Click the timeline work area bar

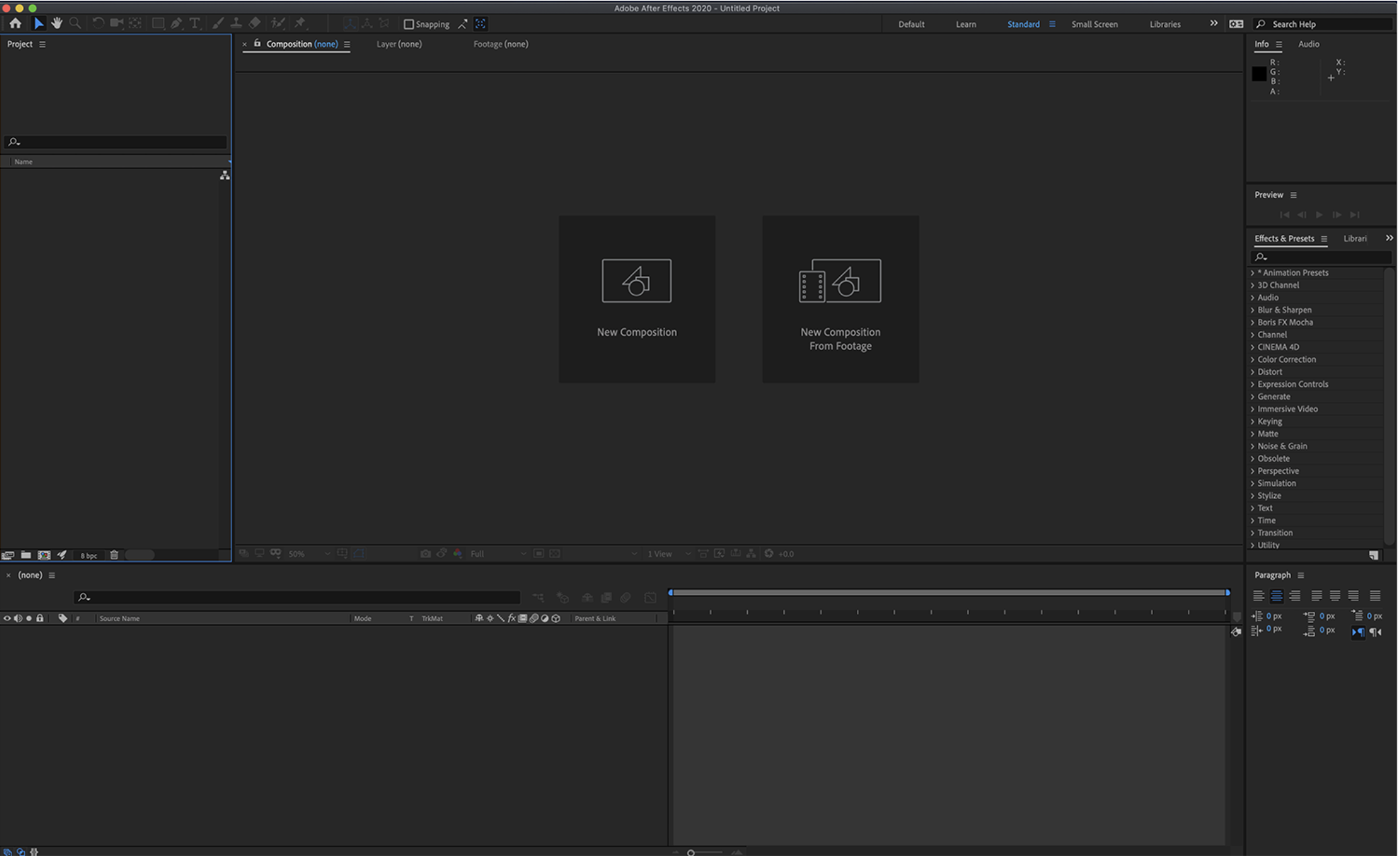949,593
